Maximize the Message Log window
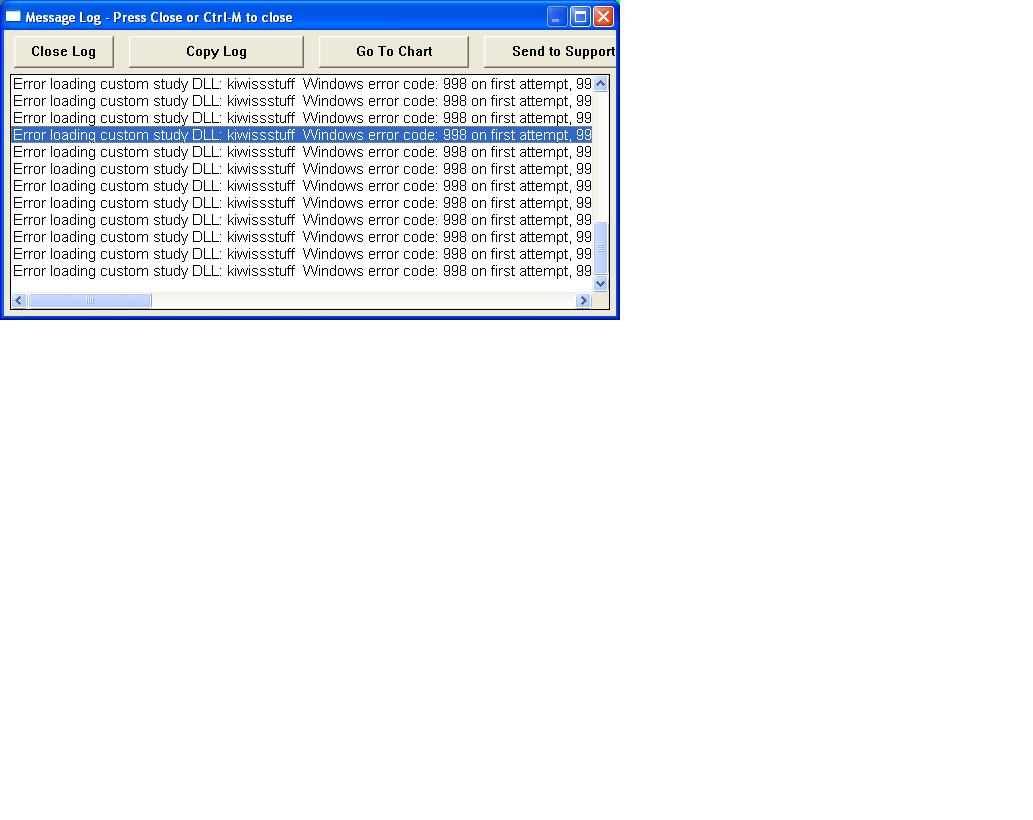 pyautogui.click(x=580, y=16)
